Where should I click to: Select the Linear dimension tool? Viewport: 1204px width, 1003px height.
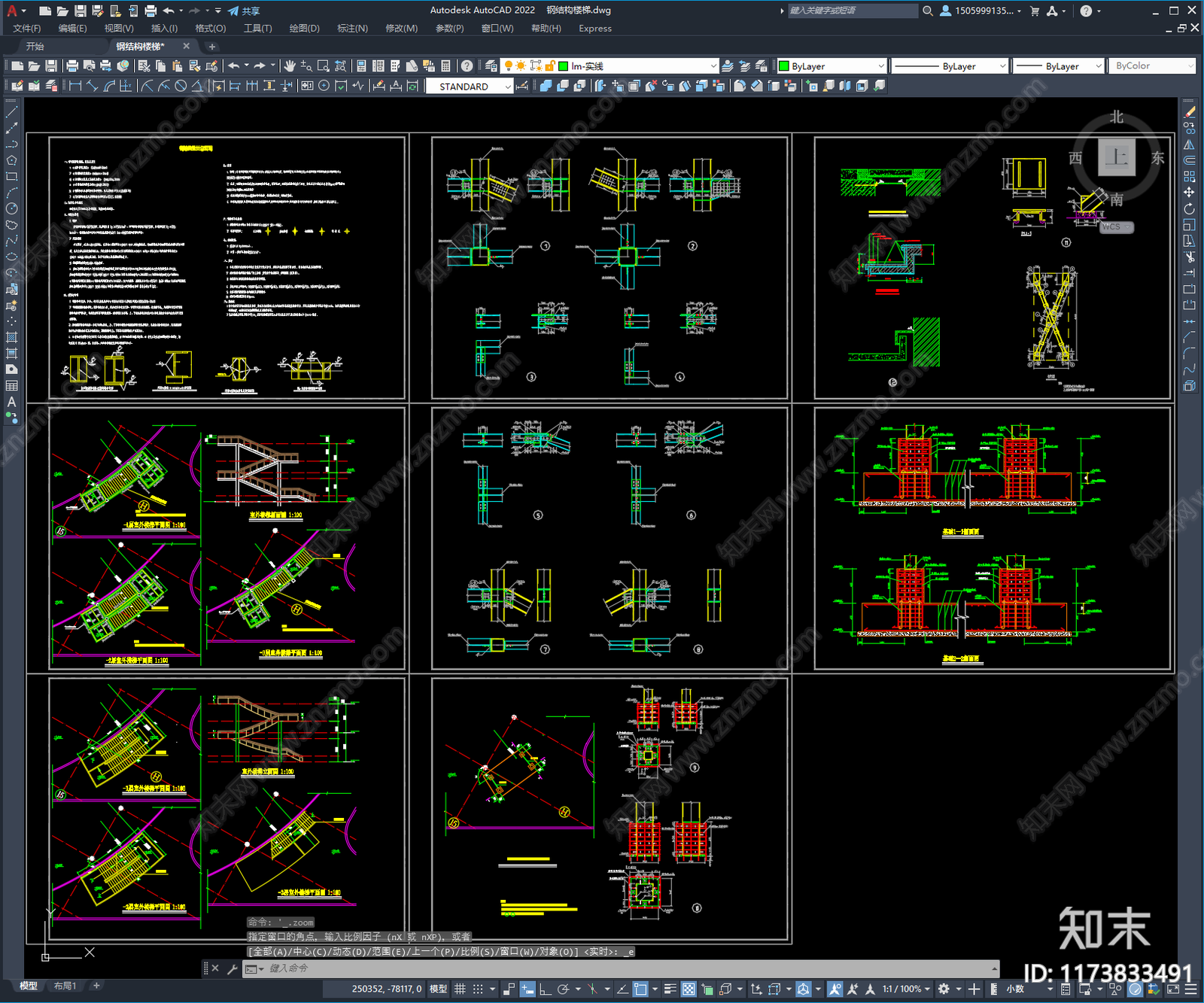[75, 86]
